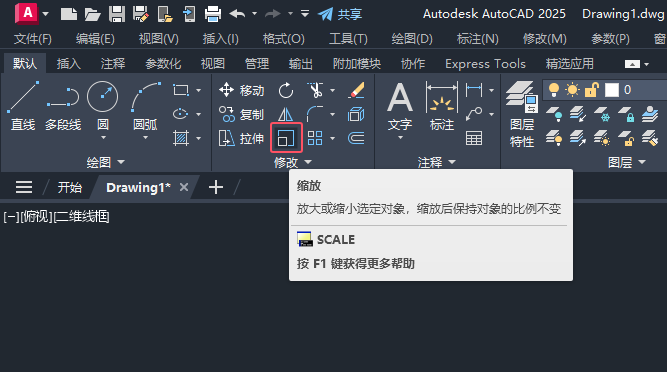This screenshot has height=372, width=667.
Task: Switch to the 插入 ribbon tab
Action: (x=68, y=64)
